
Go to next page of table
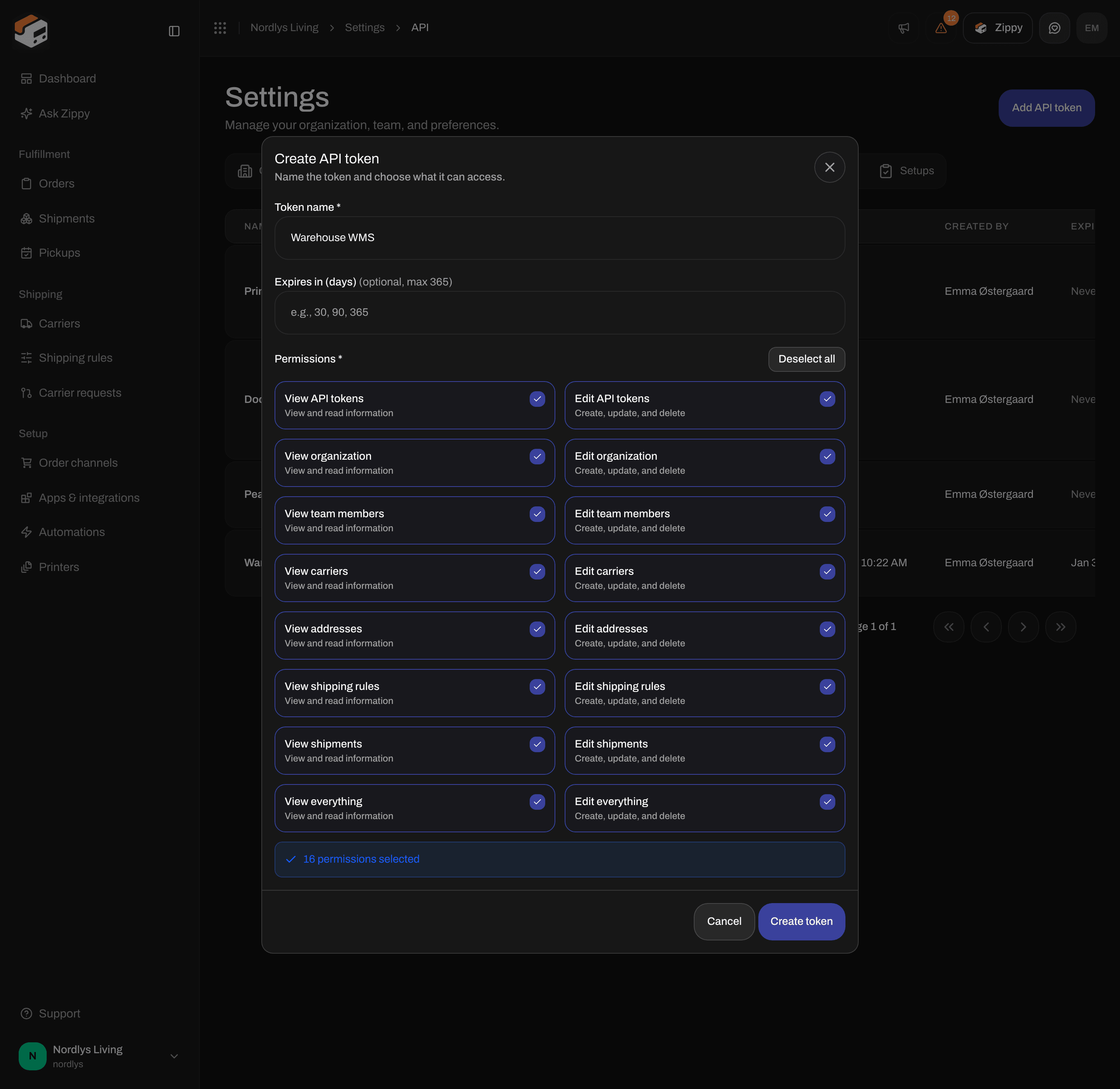(1023, 627)
